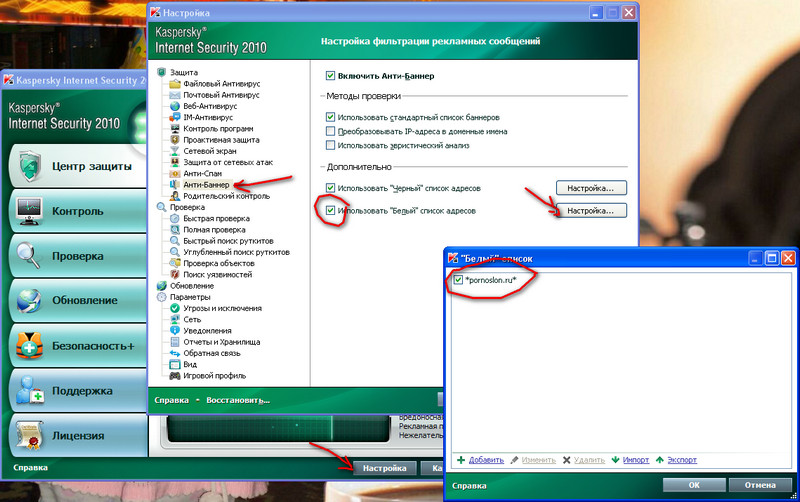Click the Поиск уязвимостей icon
The width and height of the screenshot is (800, 502).
pyautogui.click(x=175, y=274)
